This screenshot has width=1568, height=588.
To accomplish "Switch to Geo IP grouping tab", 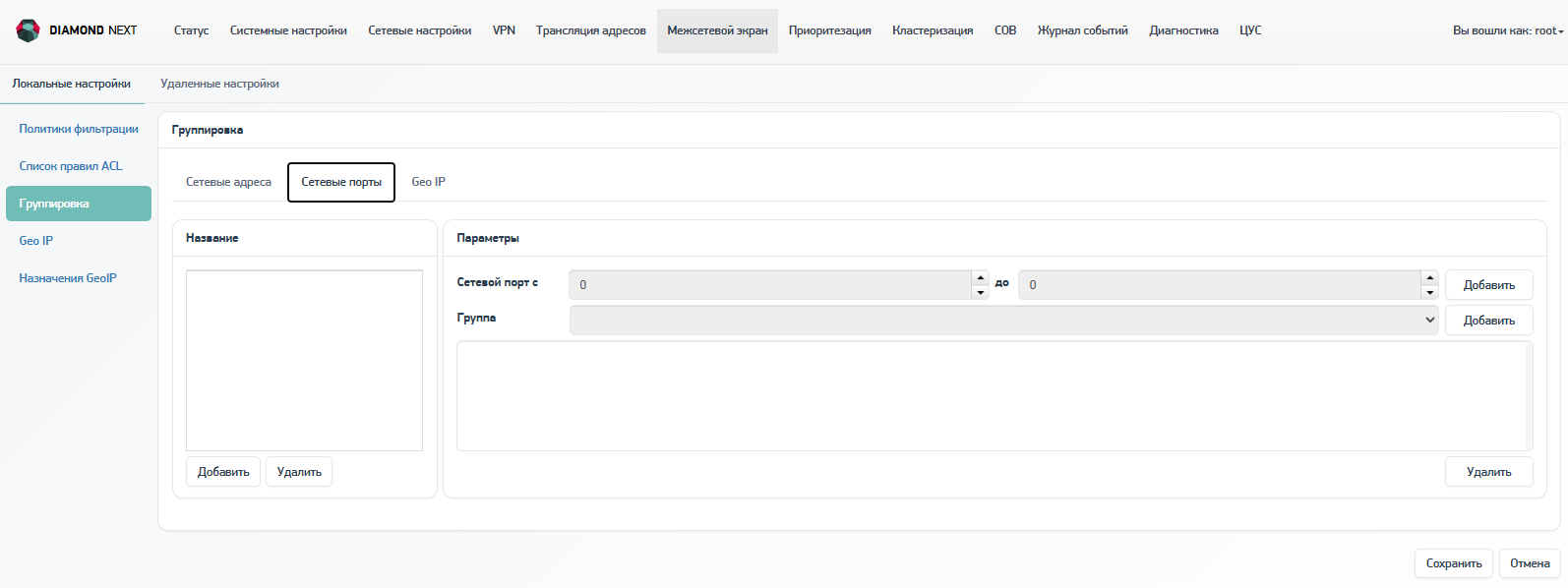I will pos(428,182).
